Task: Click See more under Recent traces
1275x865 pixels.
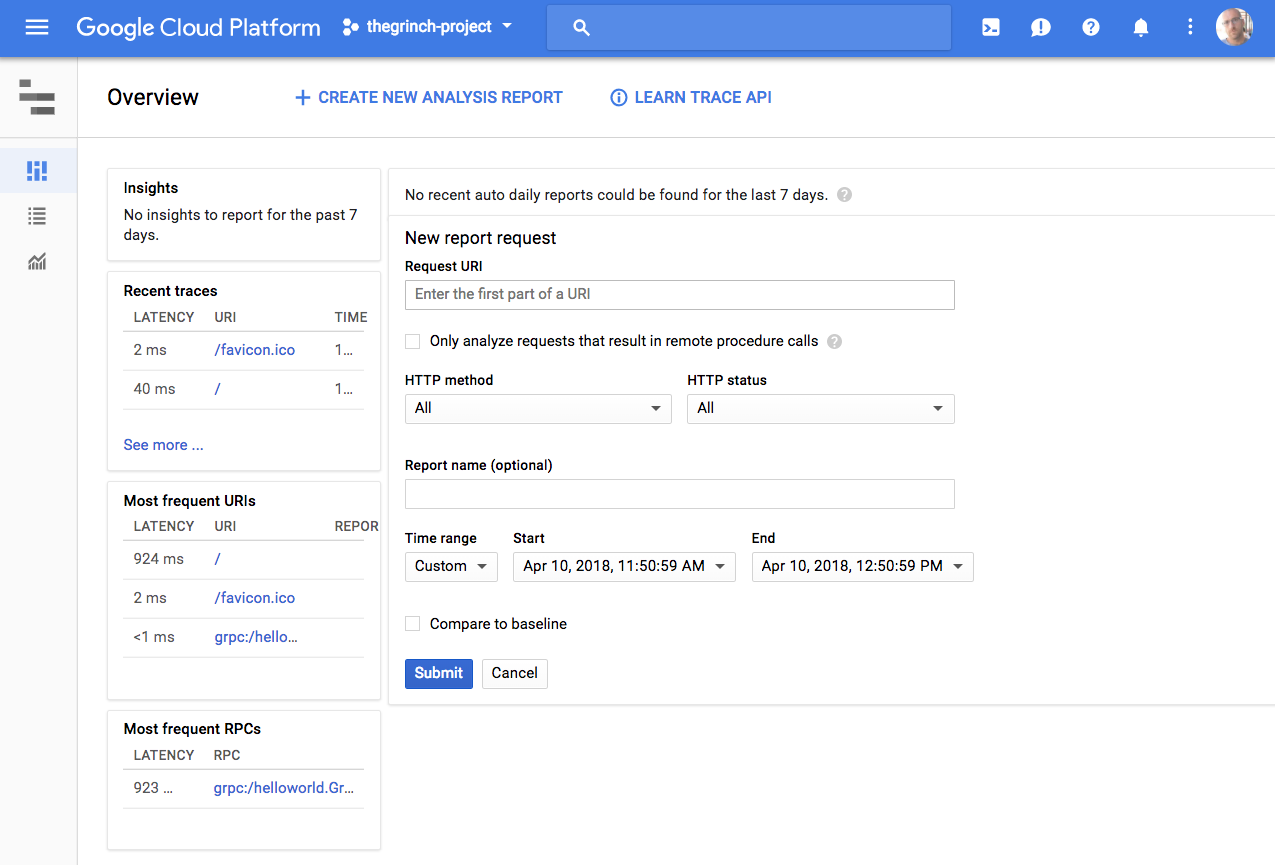Action: point(163,444)
